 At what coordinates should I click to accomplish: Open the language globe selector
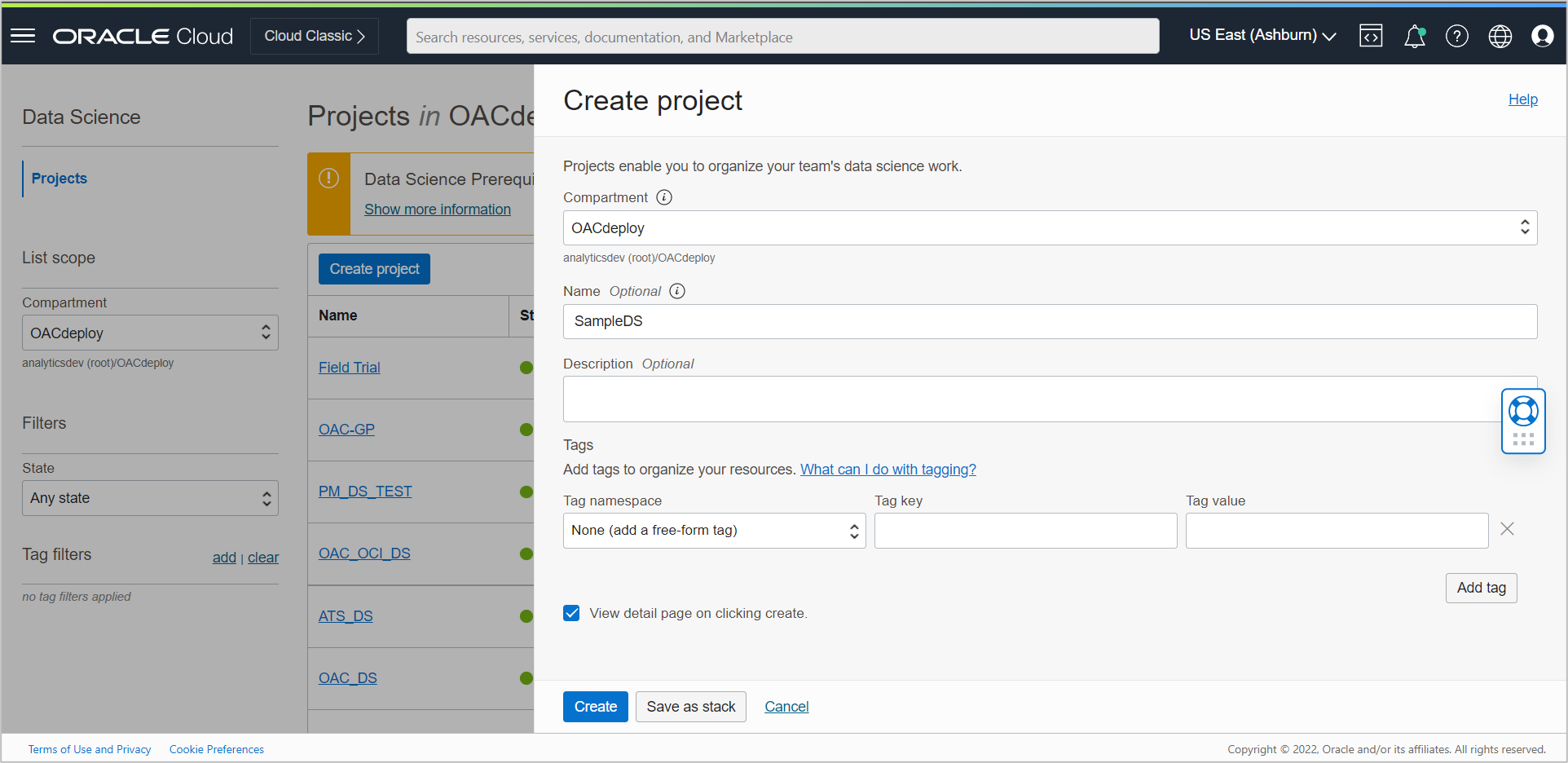point(1500,36)
